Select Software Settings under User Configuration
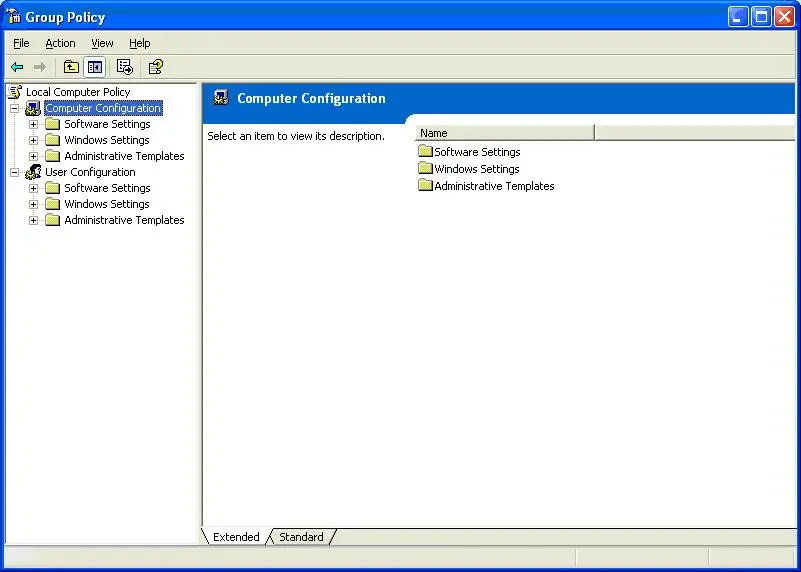The height and width of the screenshot is (572, 801). click(107, 188)
